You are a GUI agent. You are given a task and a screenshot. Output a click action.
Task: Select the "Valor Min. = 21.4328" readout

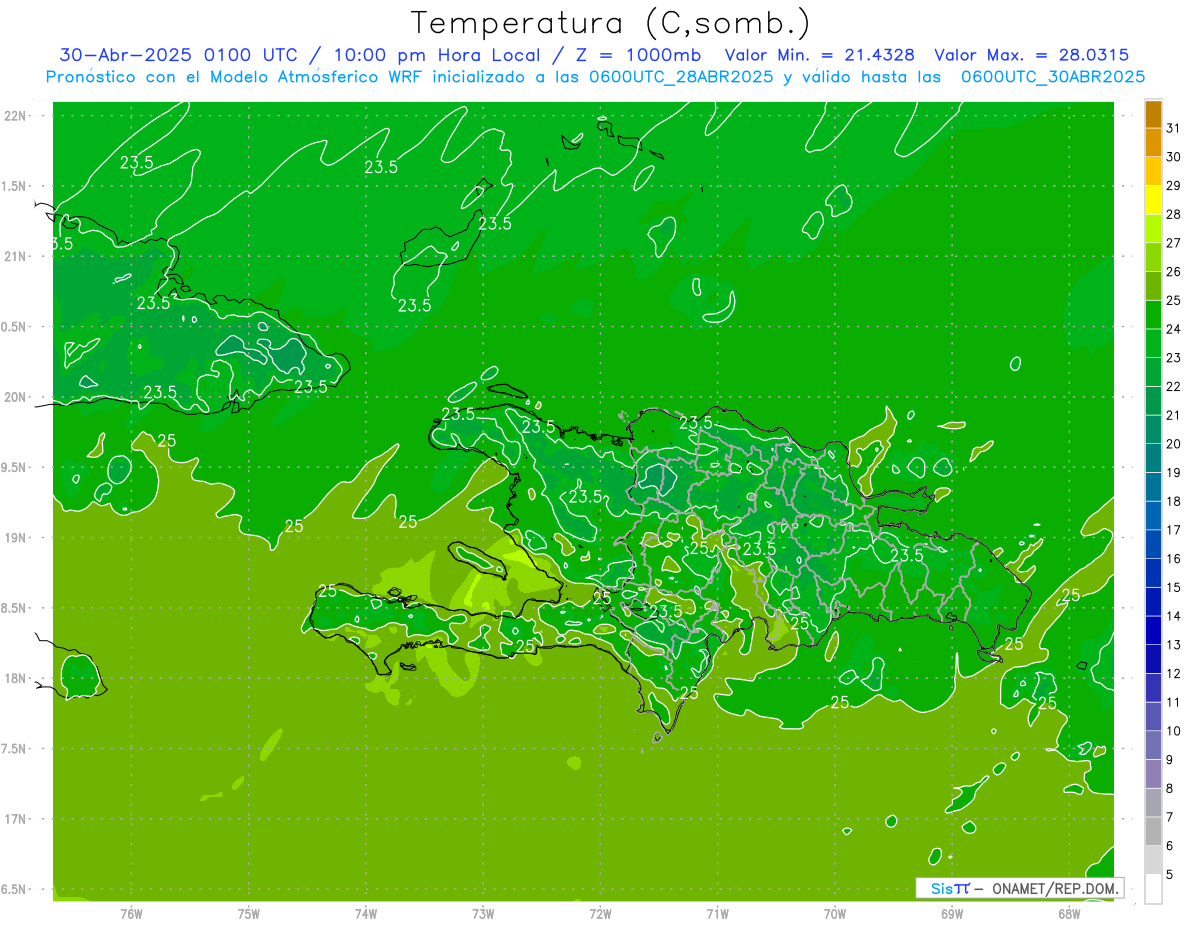pos(819,55)
